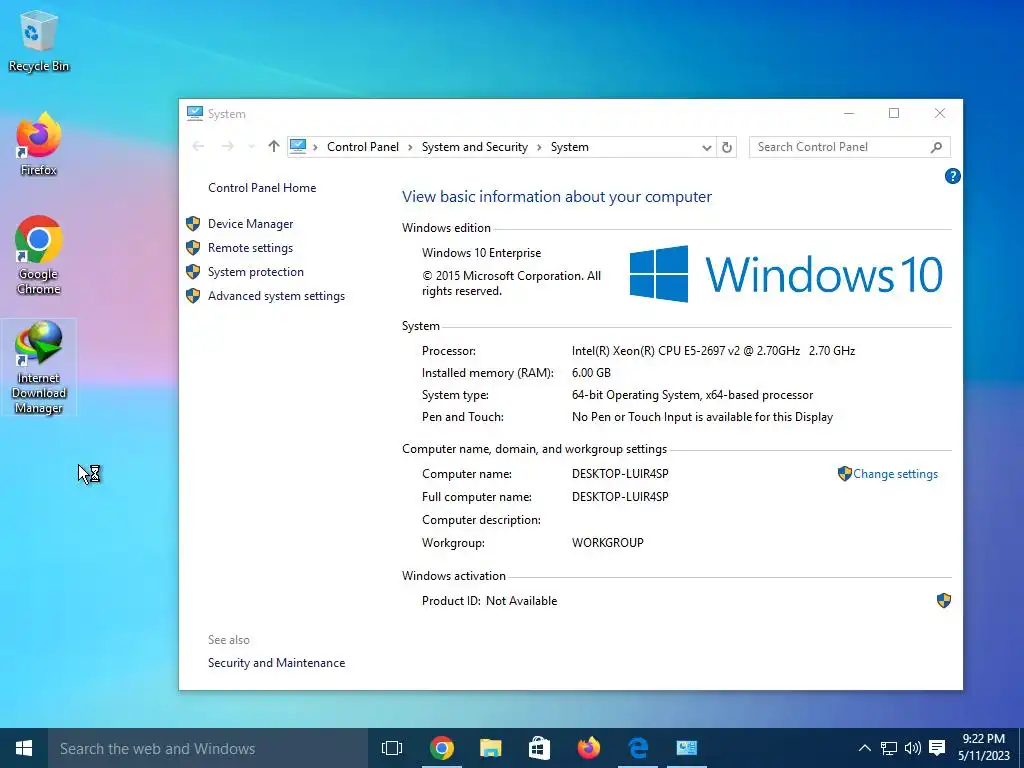Screen dimensions: 1024x768
Task: Expand the address bar history dropdown
Action: pyautogui.click(x=707, y=148)
